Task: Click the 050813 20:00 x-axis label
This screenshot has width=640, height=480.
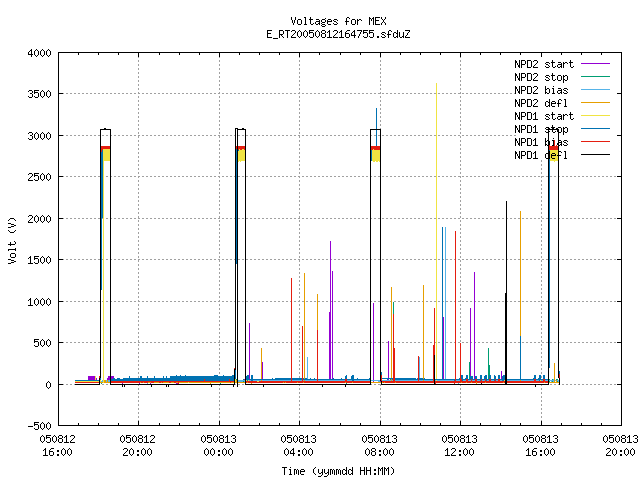Action: point(620,446)
